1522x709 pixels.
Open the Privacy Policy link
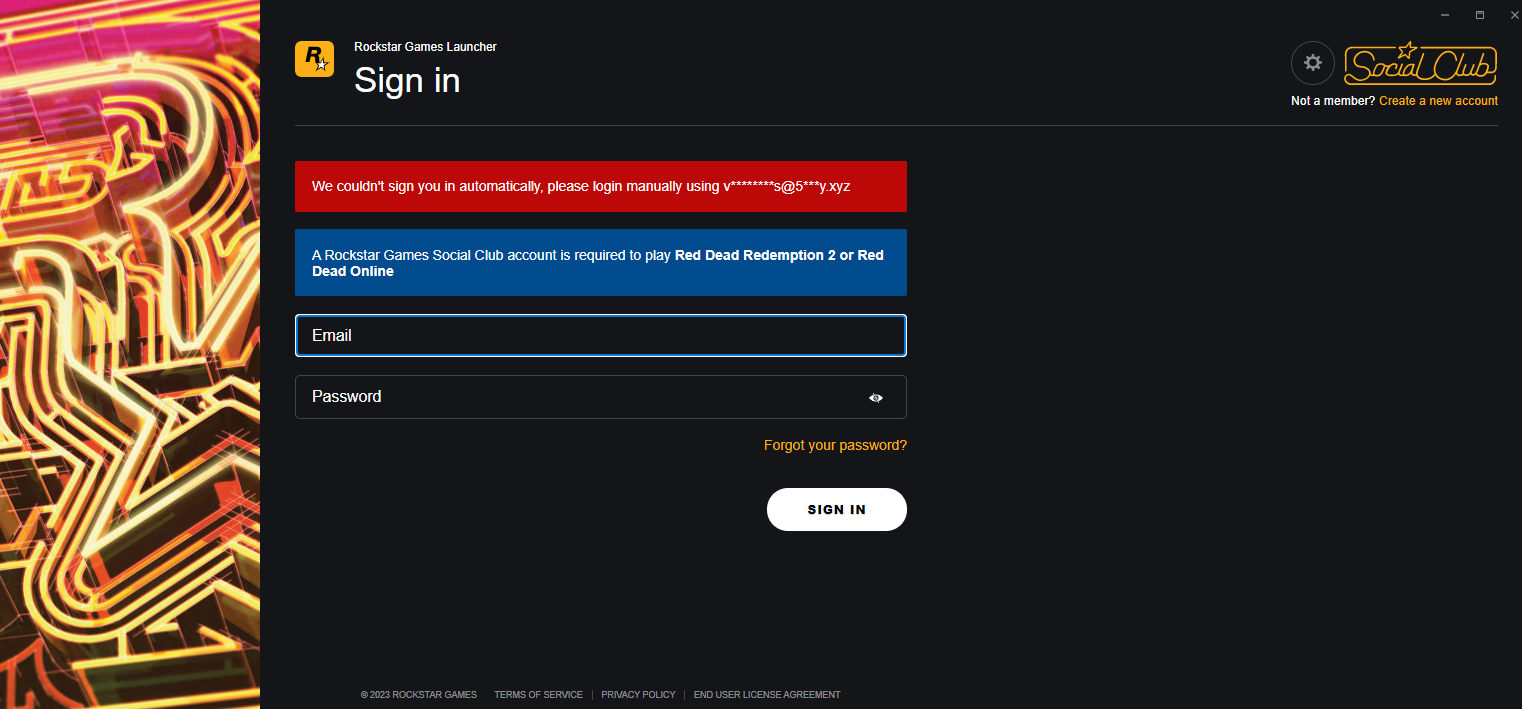point(638,695)
